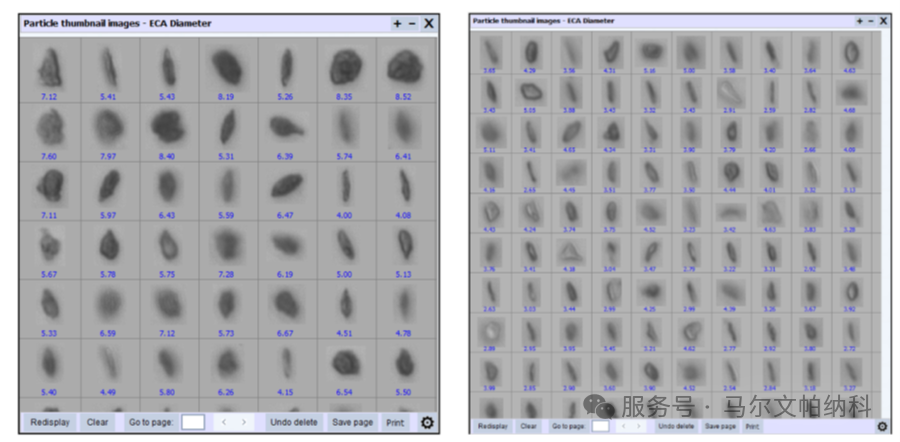Select particle thumbnail labeled 5.41
This screenshot has width=900, height=442.
click(x=110, y=68)
